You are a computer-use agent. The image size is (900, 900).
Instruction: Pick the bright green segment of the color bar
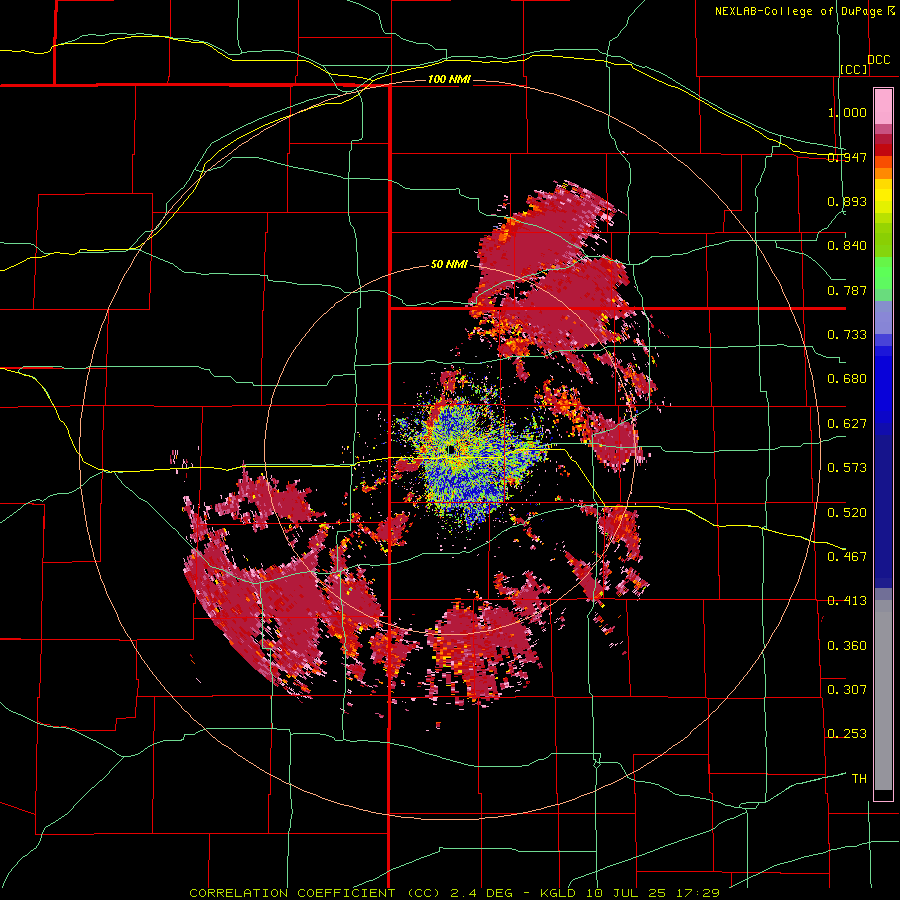pos(883,273)
